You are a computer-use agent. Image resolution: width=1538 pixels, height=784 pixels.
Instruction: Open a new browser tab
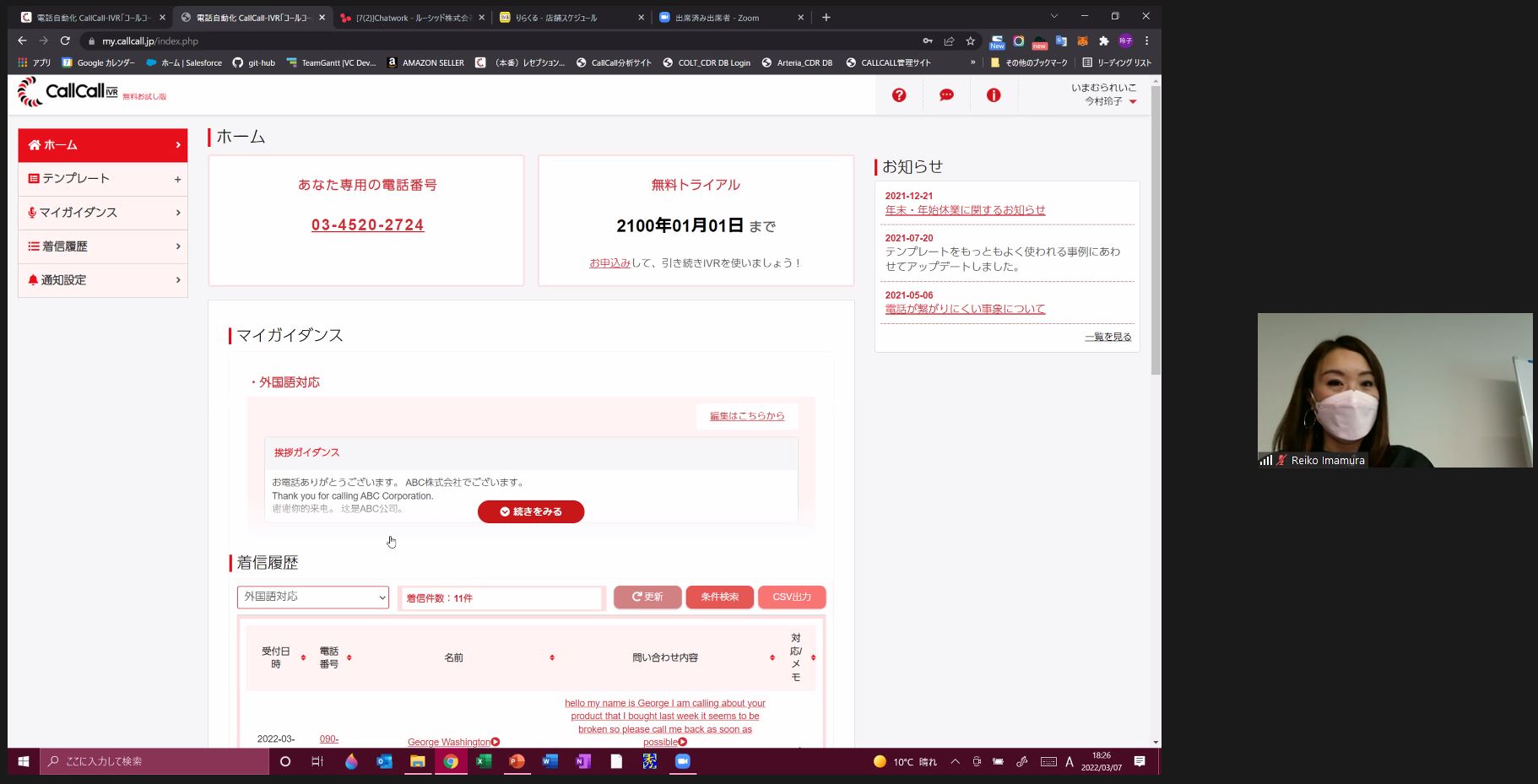(x=826, y=17)
